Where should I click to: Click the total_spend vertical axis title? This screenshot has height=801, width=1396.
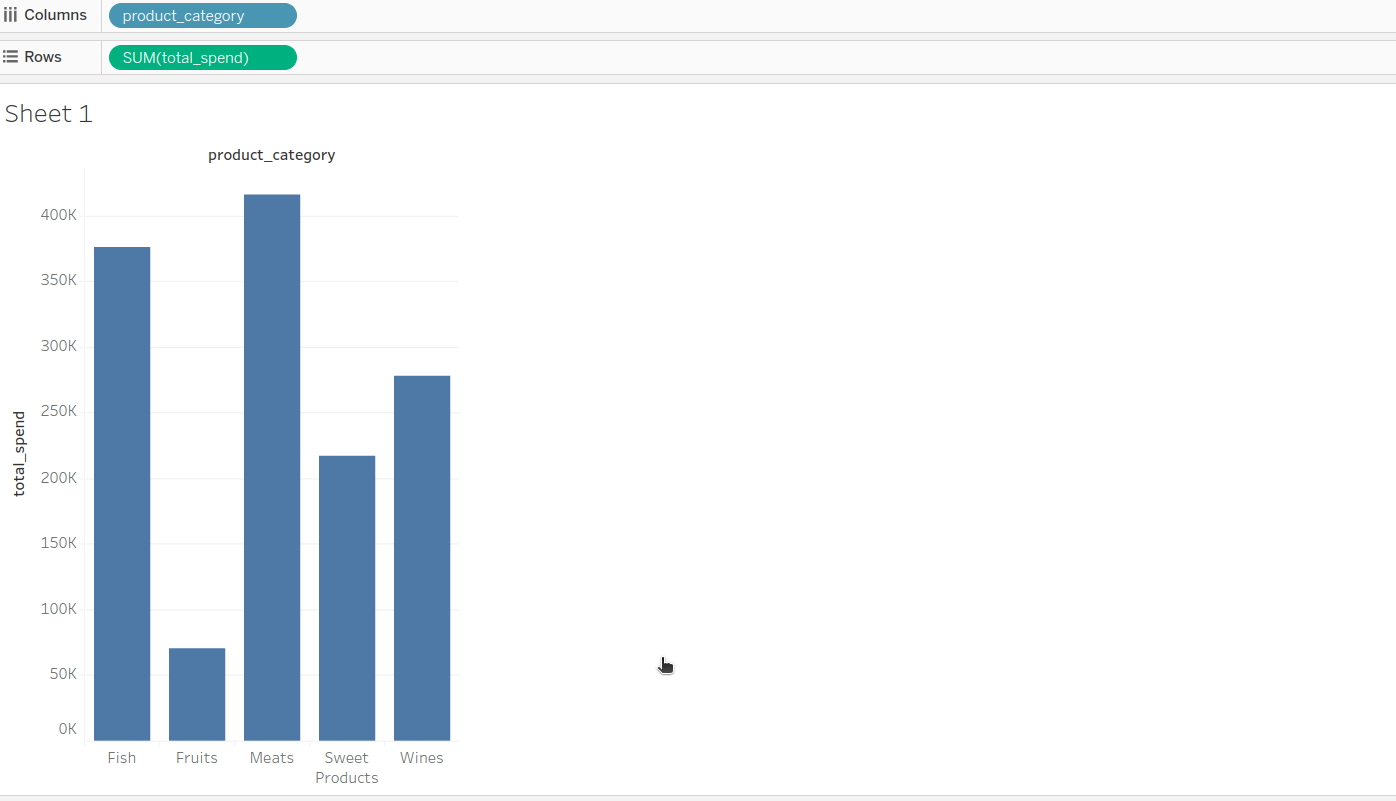[x=19, y=454]
